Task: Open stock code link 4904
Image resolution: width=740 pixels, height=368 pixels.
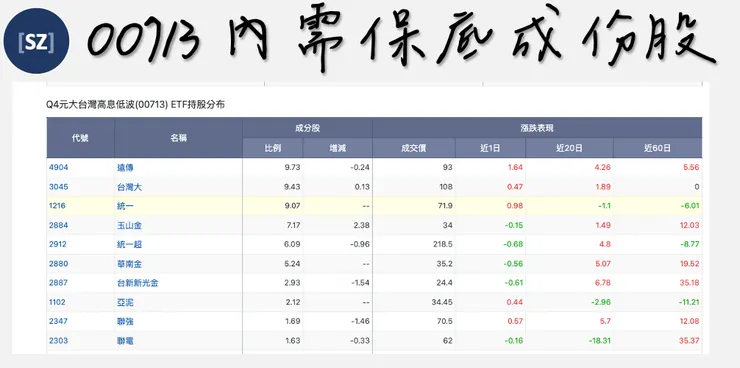Action: coord(59,167)
